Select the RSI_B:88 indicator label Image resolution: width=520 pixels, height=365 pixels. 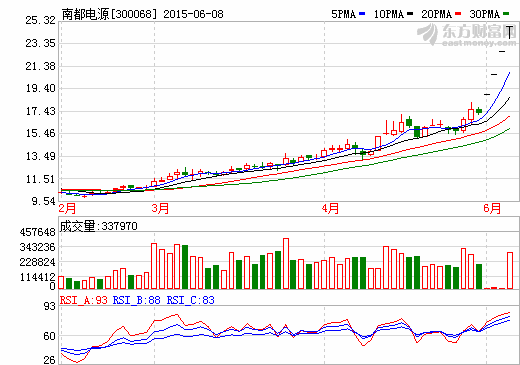[x=137, y=300]
